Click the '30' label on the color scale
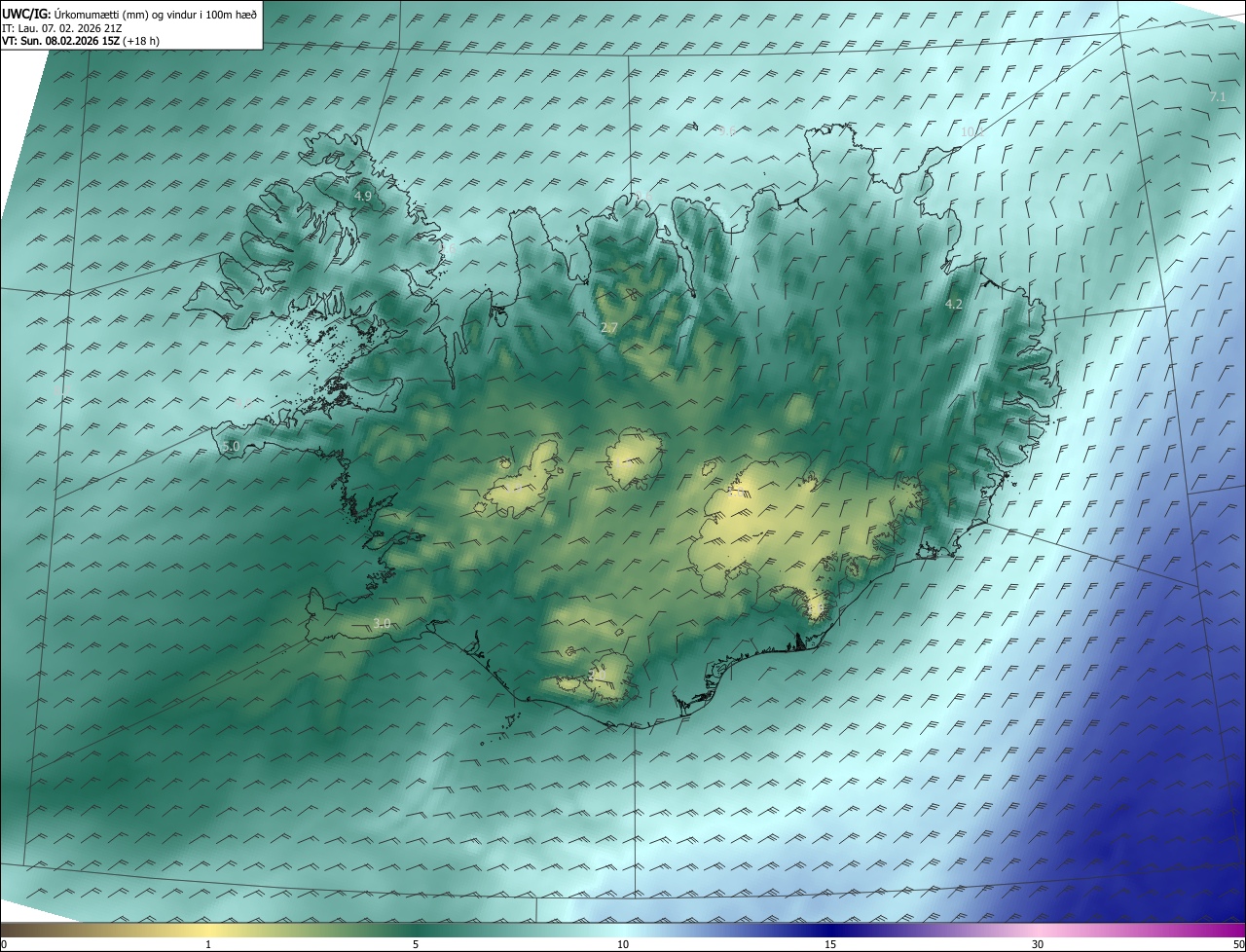 pyautogui.click(x=1038, y=945)
